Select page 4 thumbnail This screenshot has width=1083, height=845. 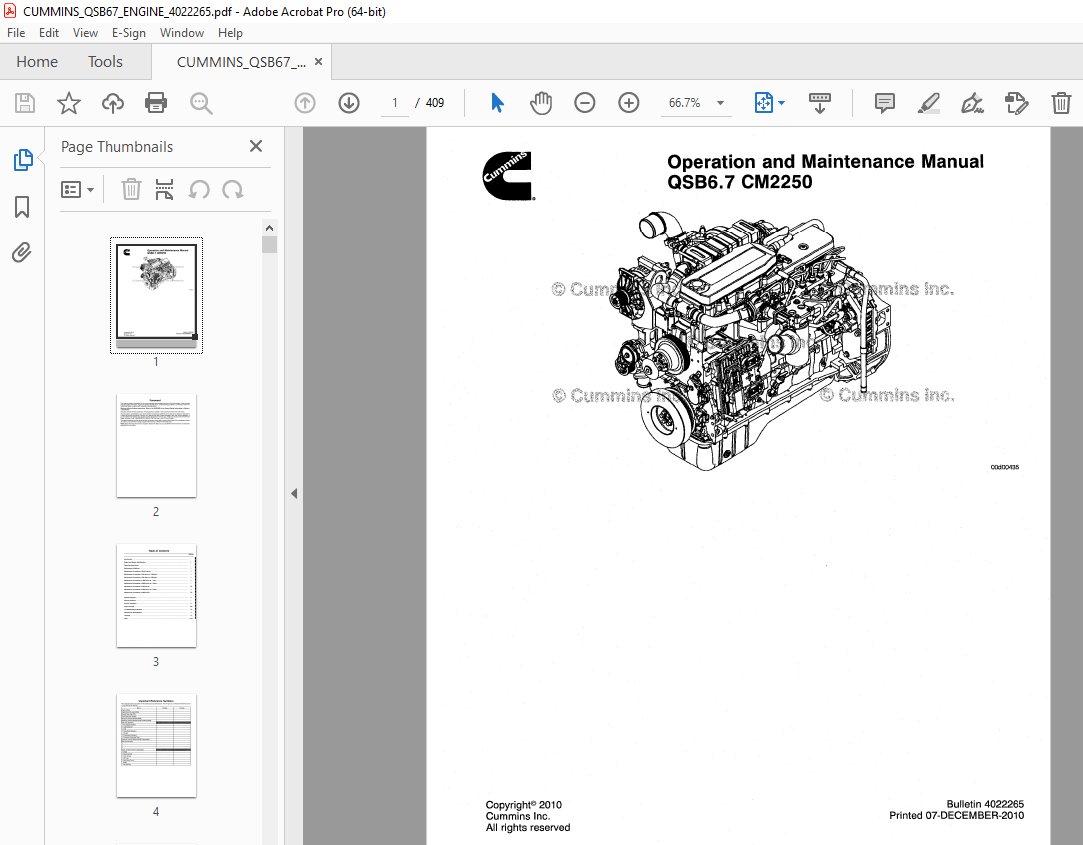point(156,746)
